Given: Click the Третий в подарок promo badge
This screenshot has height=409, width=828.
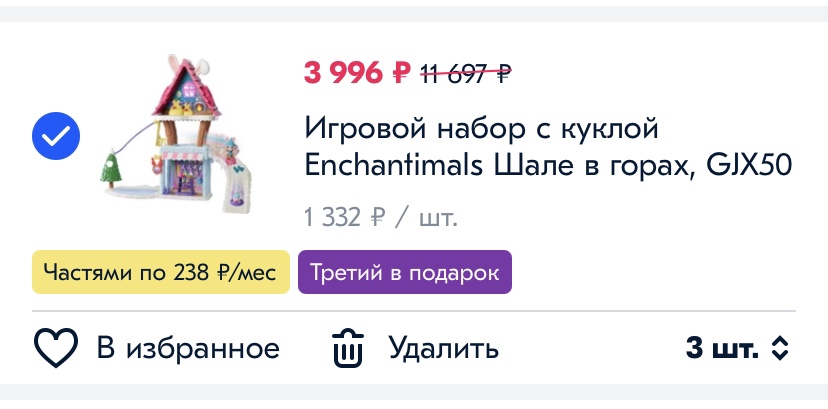Looking at the screenshot, I should coord(404,272).
